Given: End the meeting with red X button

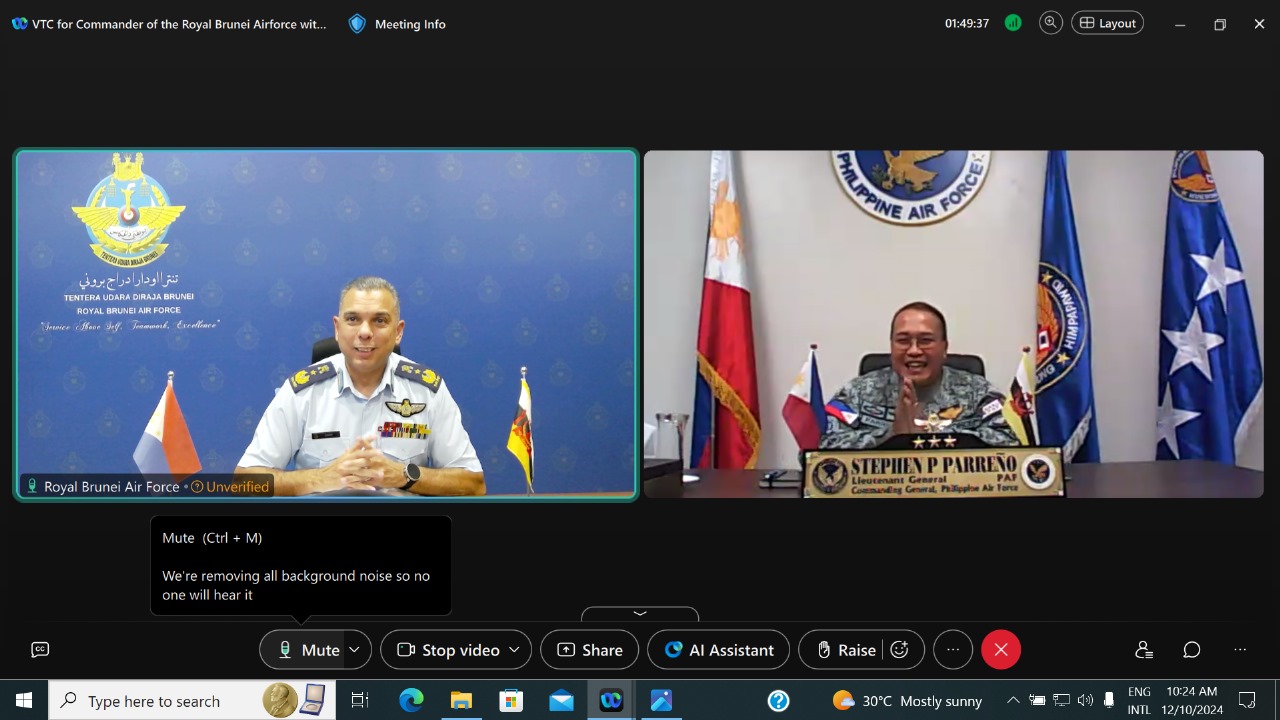Looking at the screenshot, I should point(1001,650).
